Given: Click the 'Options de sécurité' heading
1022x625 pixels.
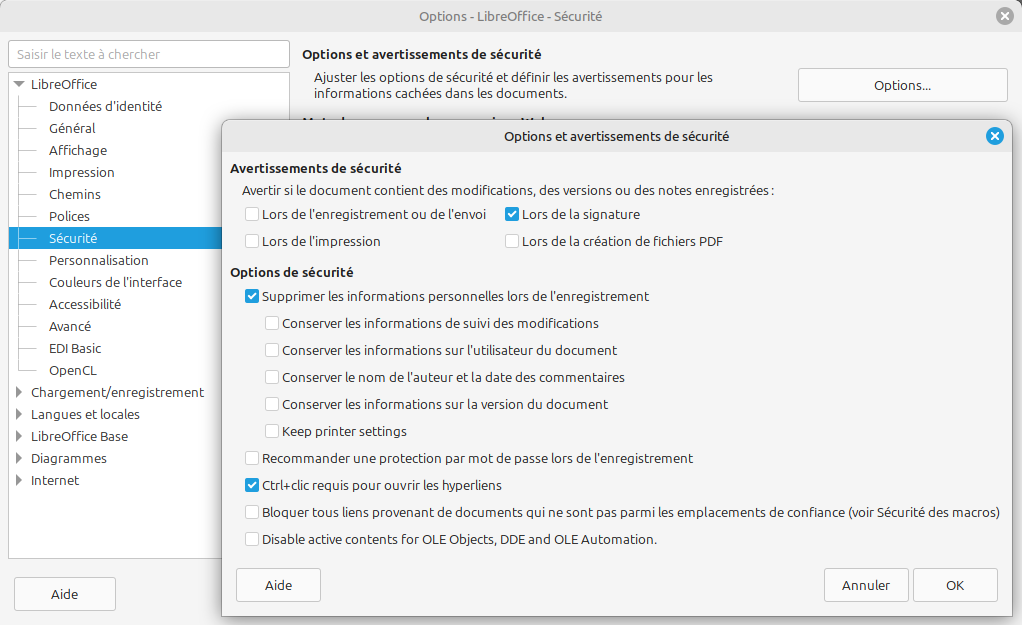Looking at the screenshot, I should pos(292,272).
